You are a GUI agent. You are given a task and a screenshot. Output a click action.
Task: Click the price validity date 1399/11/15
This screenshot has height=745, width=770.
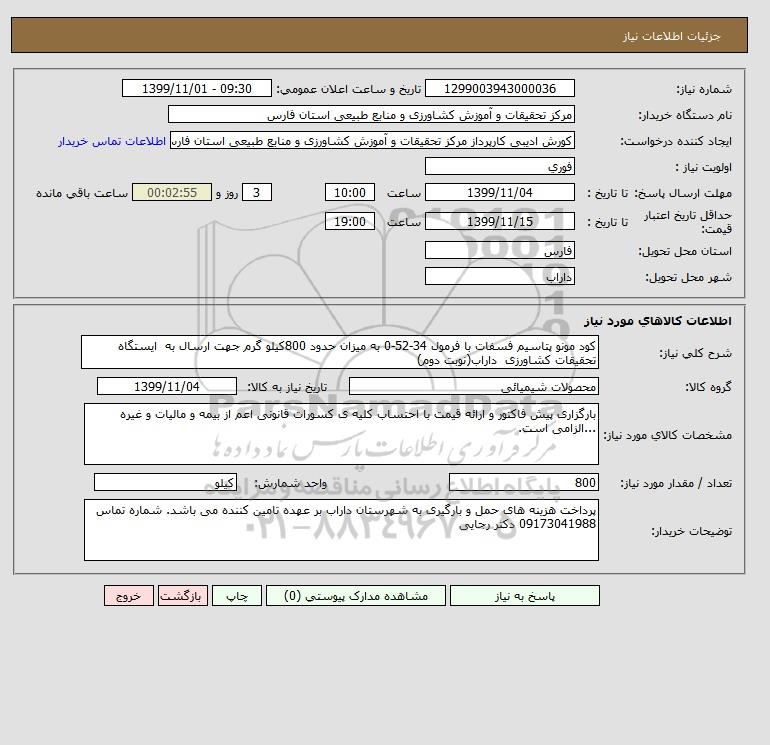click(x=499, y=221)
